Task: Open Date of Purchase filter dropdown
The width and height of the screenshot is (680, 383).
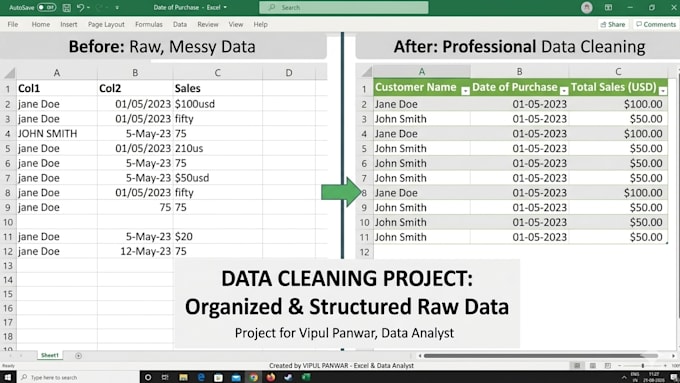Action: [564, 91]
